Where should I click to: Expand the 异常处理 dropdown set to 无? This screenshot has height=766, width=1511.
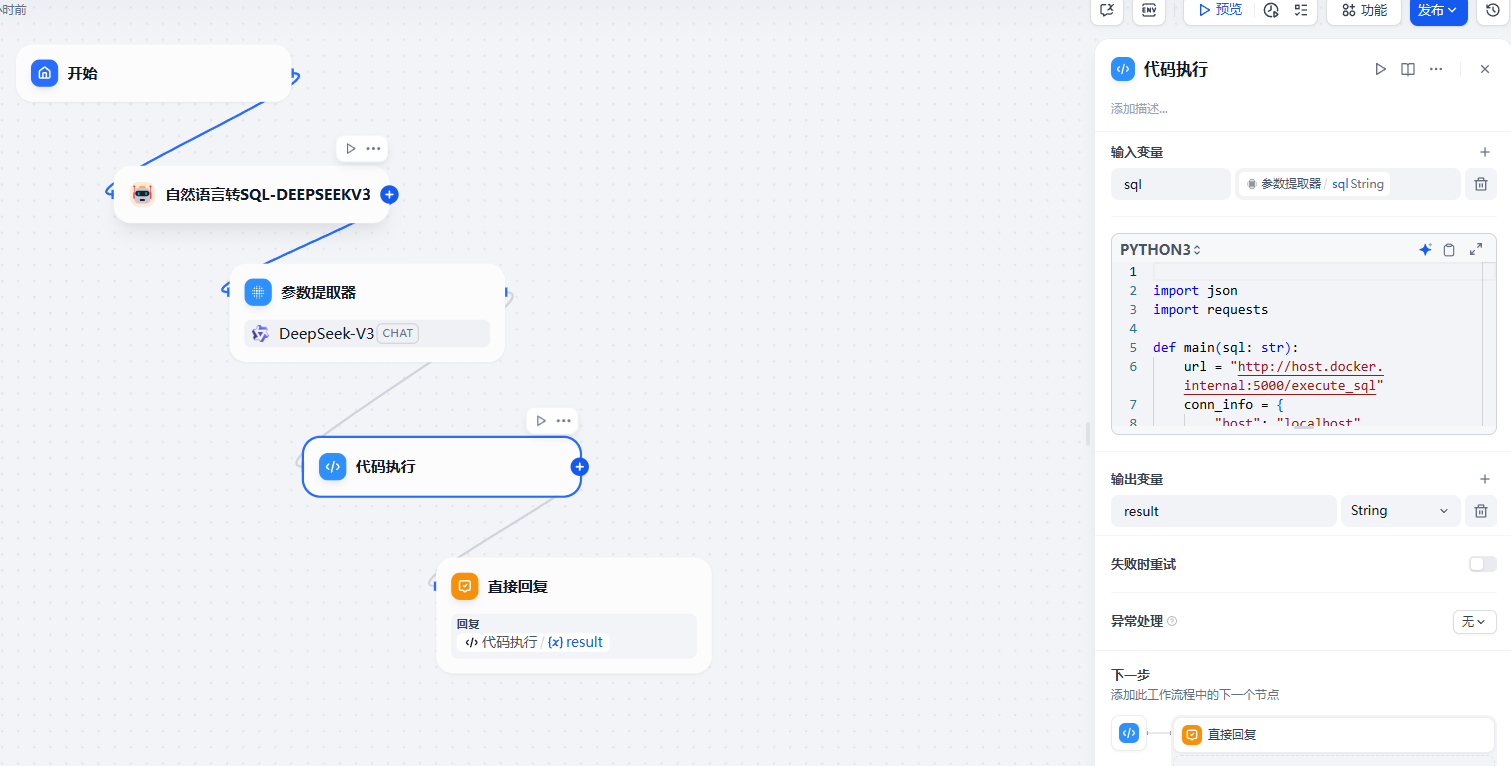pos(1474,622)
